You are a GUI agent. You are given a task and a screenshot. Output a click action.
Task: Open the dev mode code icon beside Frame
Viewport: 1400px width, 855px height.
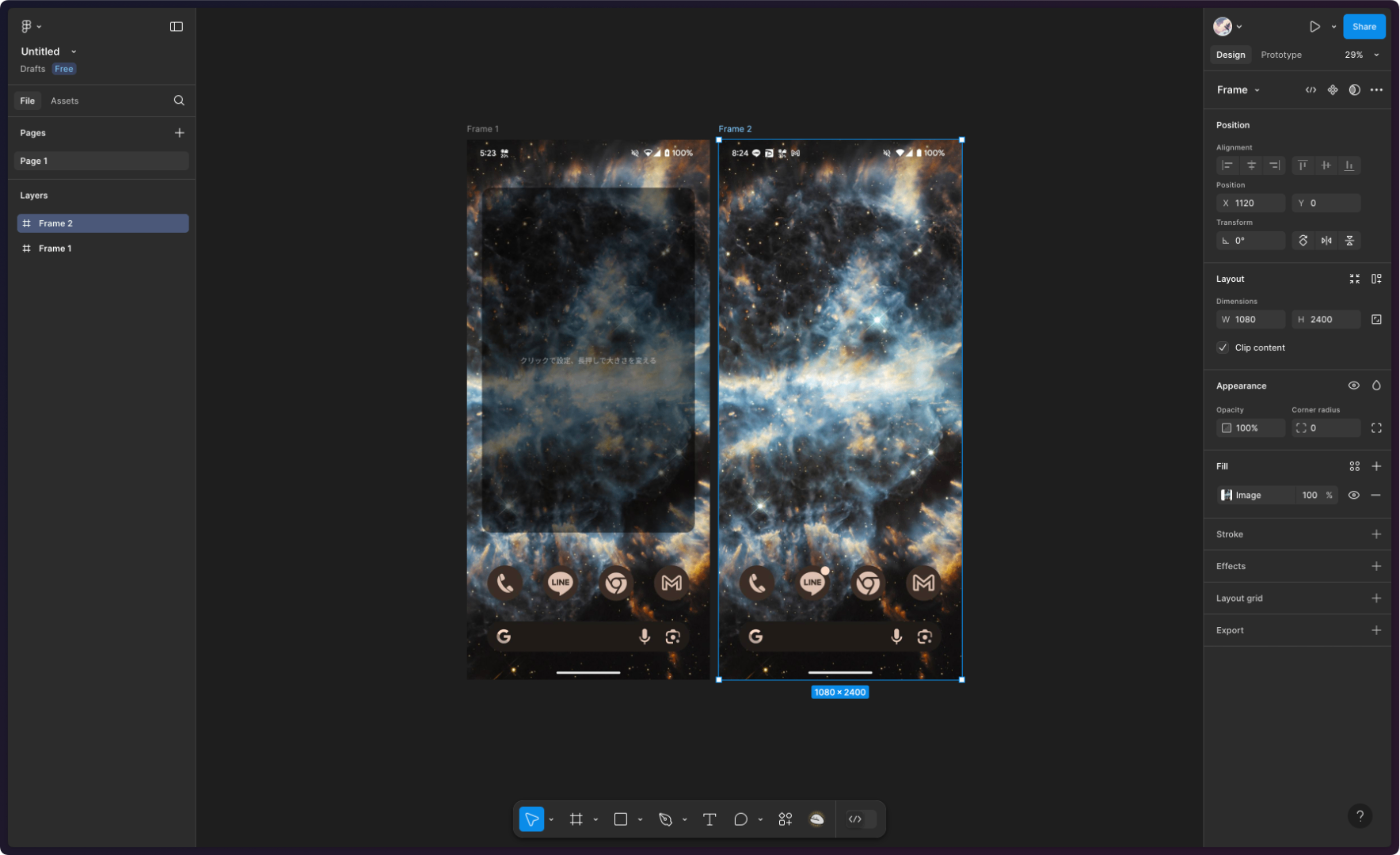pyautogui.click(x=1311, y=90)
